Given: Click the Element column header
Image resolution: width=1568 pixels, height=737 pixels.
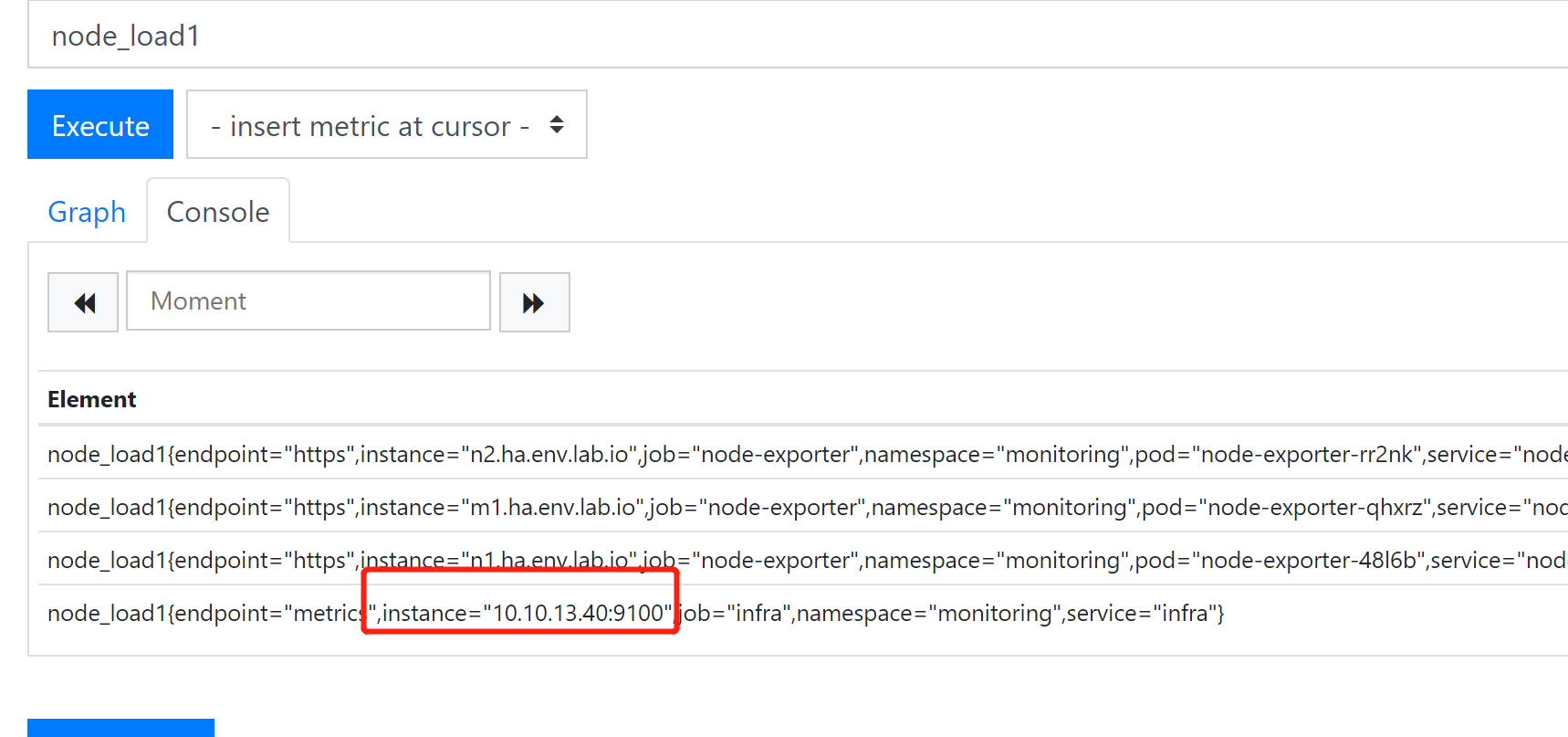Looking at the screenshot, I should 91,399.
